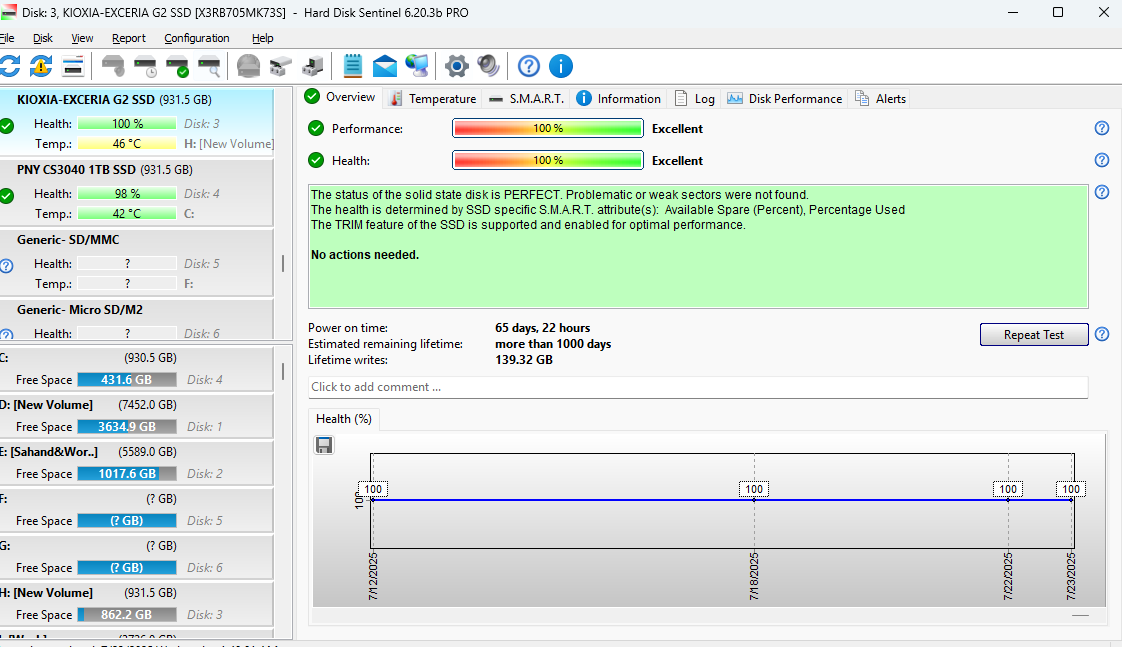Click the unknown status icon for Generic- SD/MMC
Screen dimensions: 1122x647
[x=6, y=266]
